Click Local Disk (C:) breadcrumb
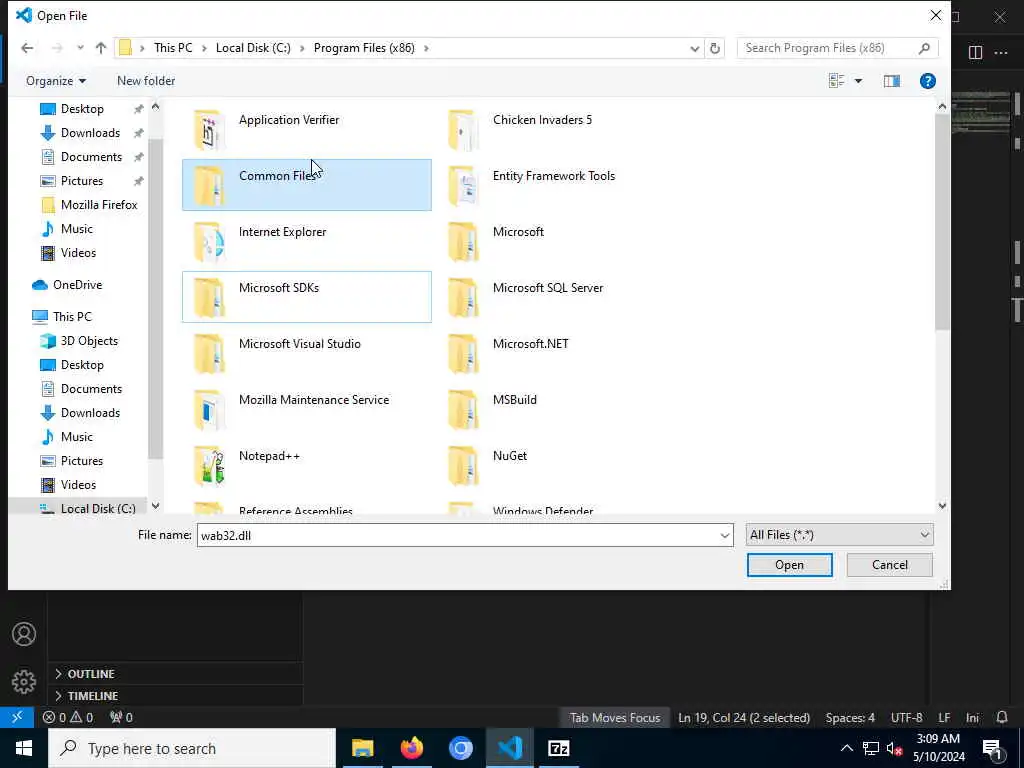Viewport: 1024px width, 768px height. coord(253,48)
